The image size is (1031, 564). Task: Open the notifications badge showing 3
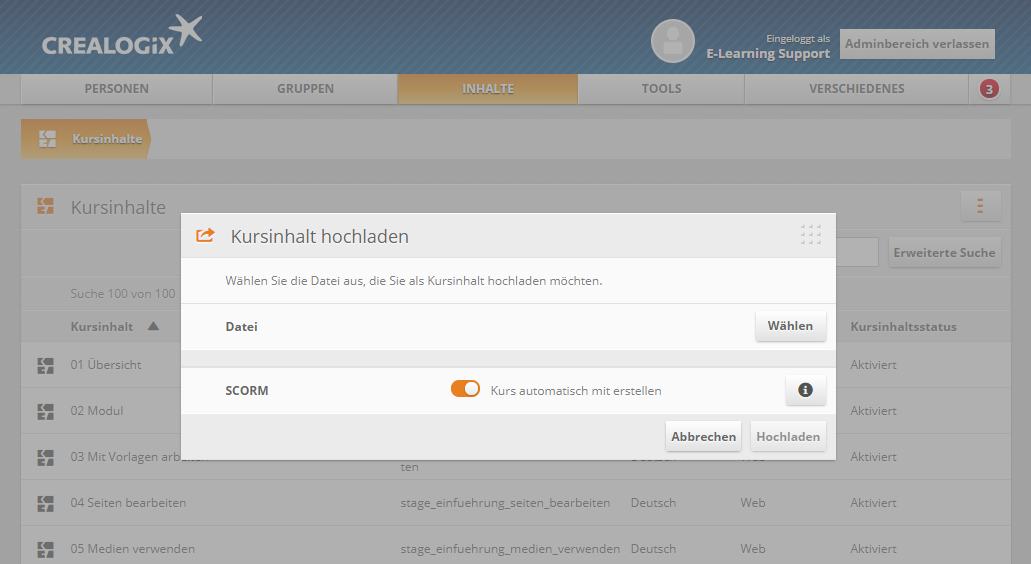989,89
